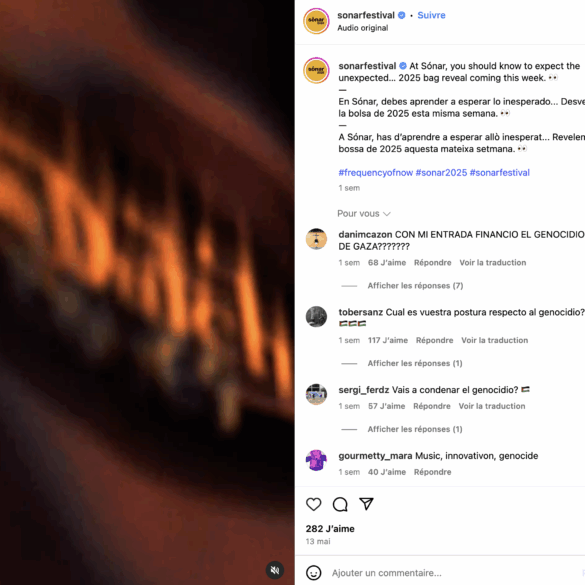Expand the Pour vous comment sorting
Image resolution: width=585 pixels, height=585 pixels.
pos(364,213)
